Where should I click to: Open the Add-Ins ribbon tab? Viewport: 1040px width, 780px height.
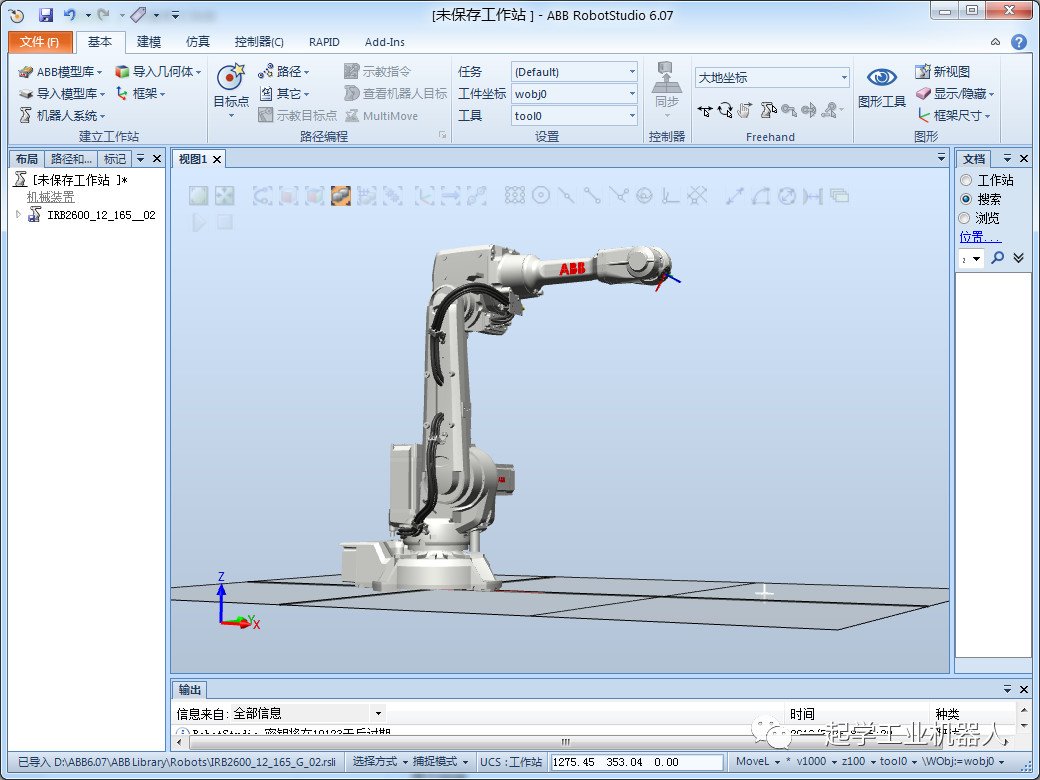[385, 42]
